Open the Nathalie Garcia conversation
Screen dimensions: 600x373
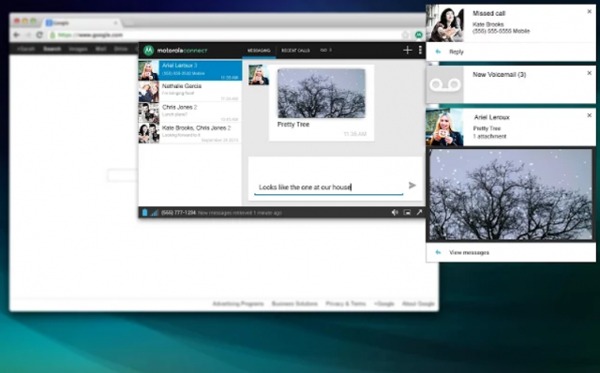(x=190, y=91)
